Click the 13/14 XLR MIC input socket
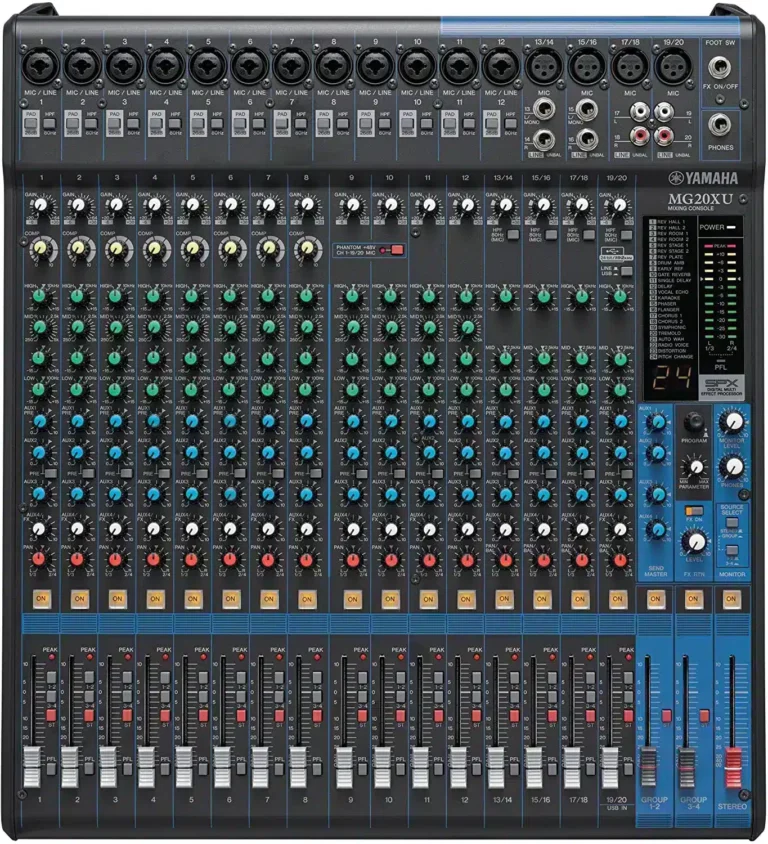The height and width of the screenshot is (844, 768). pyautogui.click(x=544, y=66)
